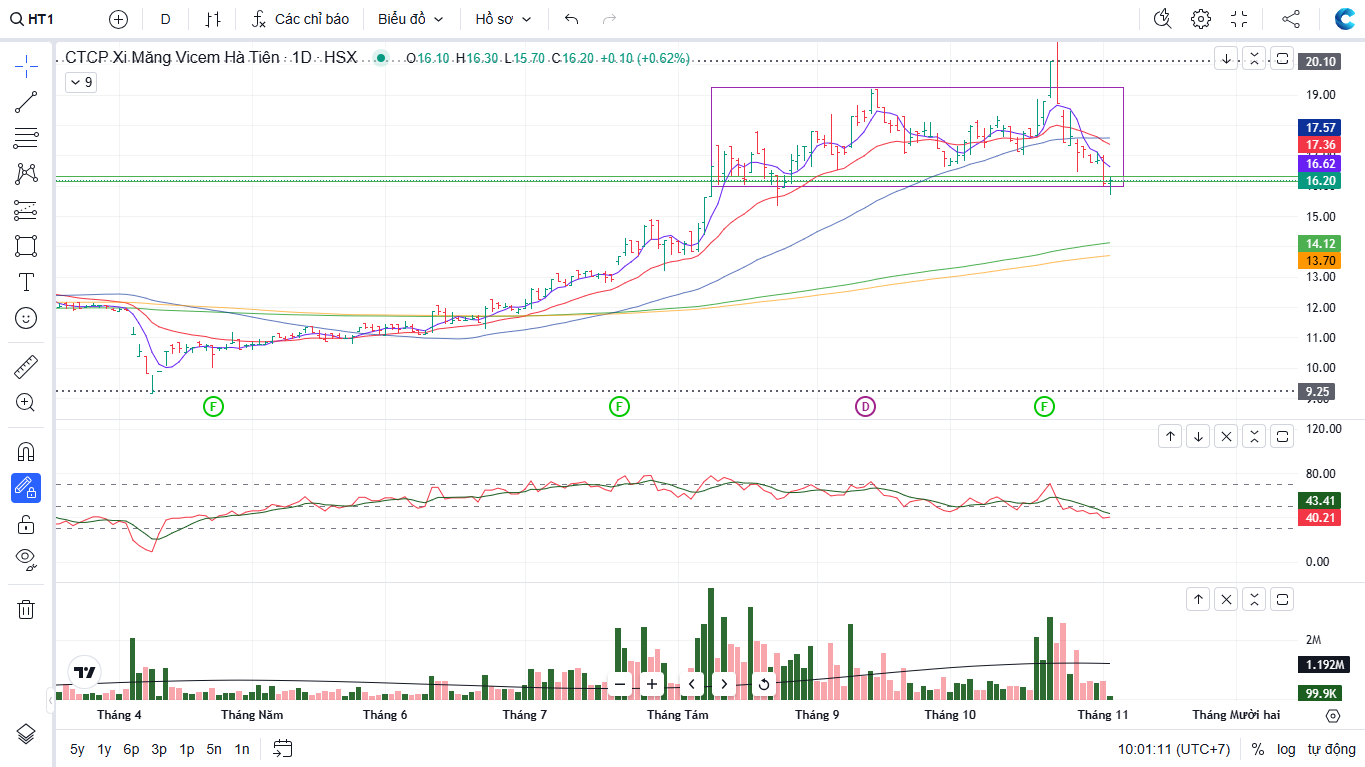Open chart settings gear icon
1365x767 pixels.
(1201, 19)
